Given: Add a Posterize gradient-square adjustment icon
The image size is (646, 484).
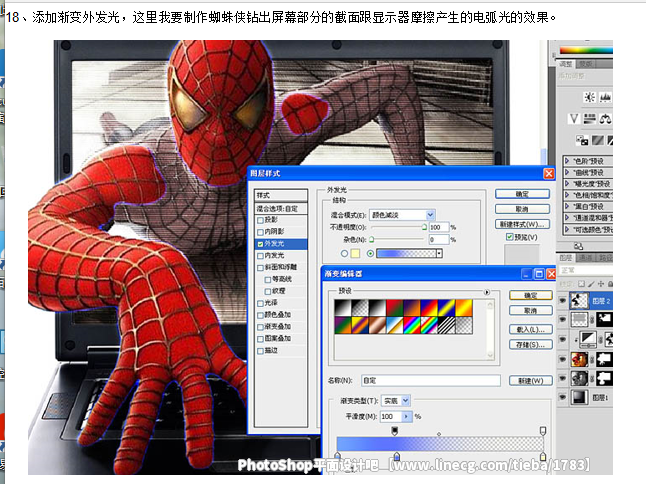Looking at the screenshot, I should point(597,140).
